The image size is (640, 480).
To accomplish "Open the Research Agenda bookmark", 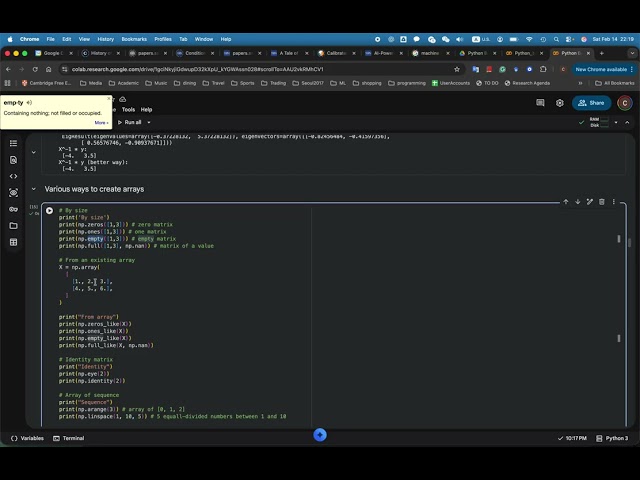I will [527, 83].
